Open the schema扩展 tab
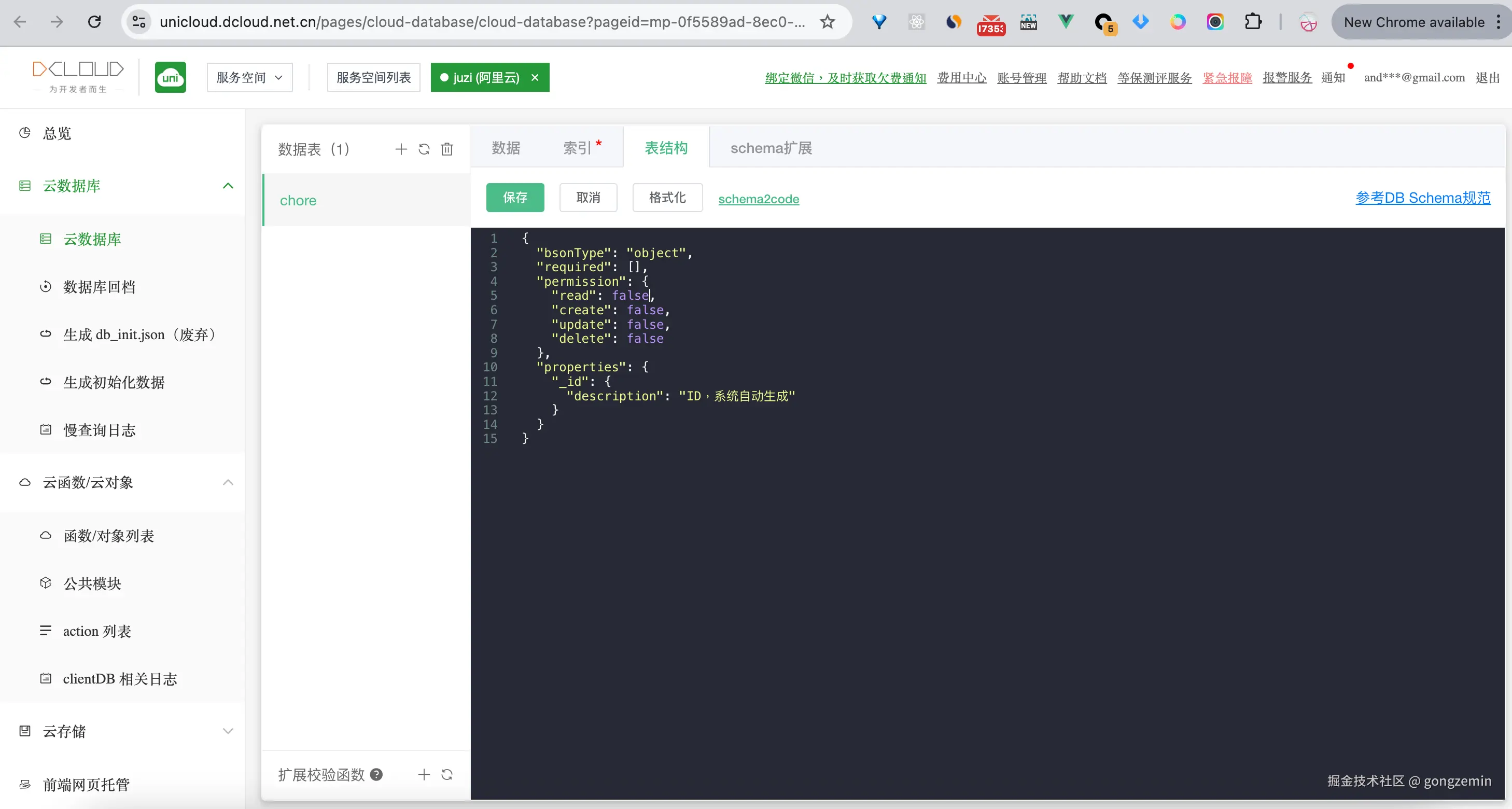The height and width of the screenshot is (809, 1512). point(771,148)
